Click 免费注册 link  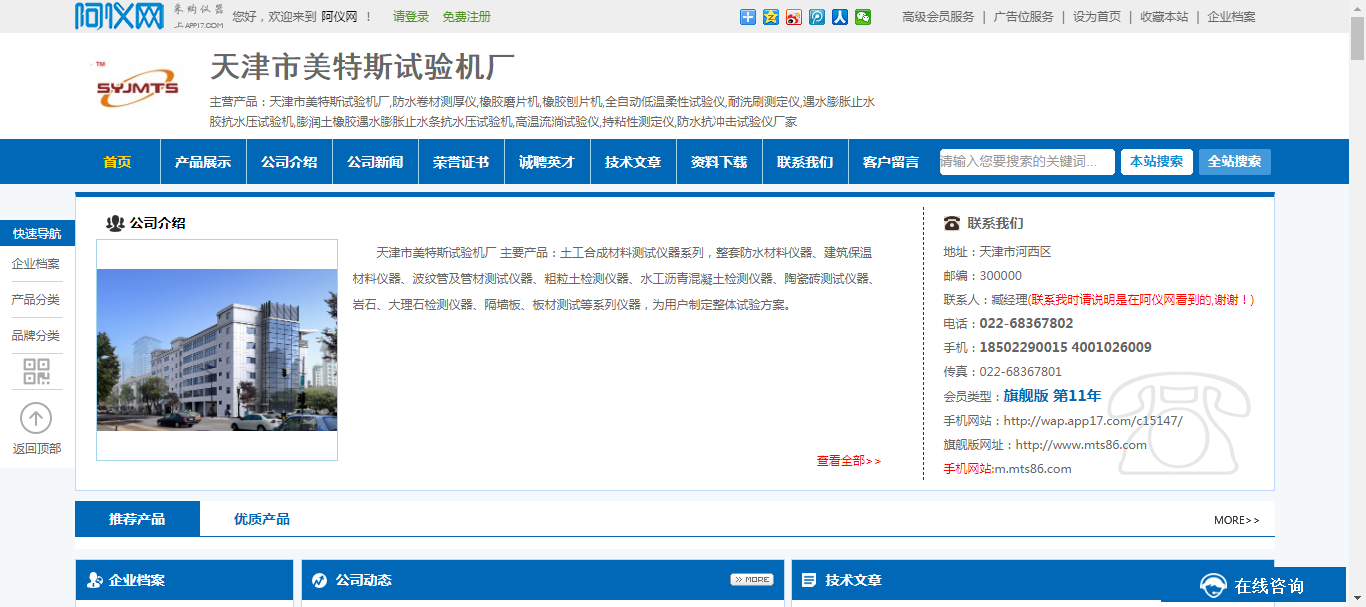(467, 17)
